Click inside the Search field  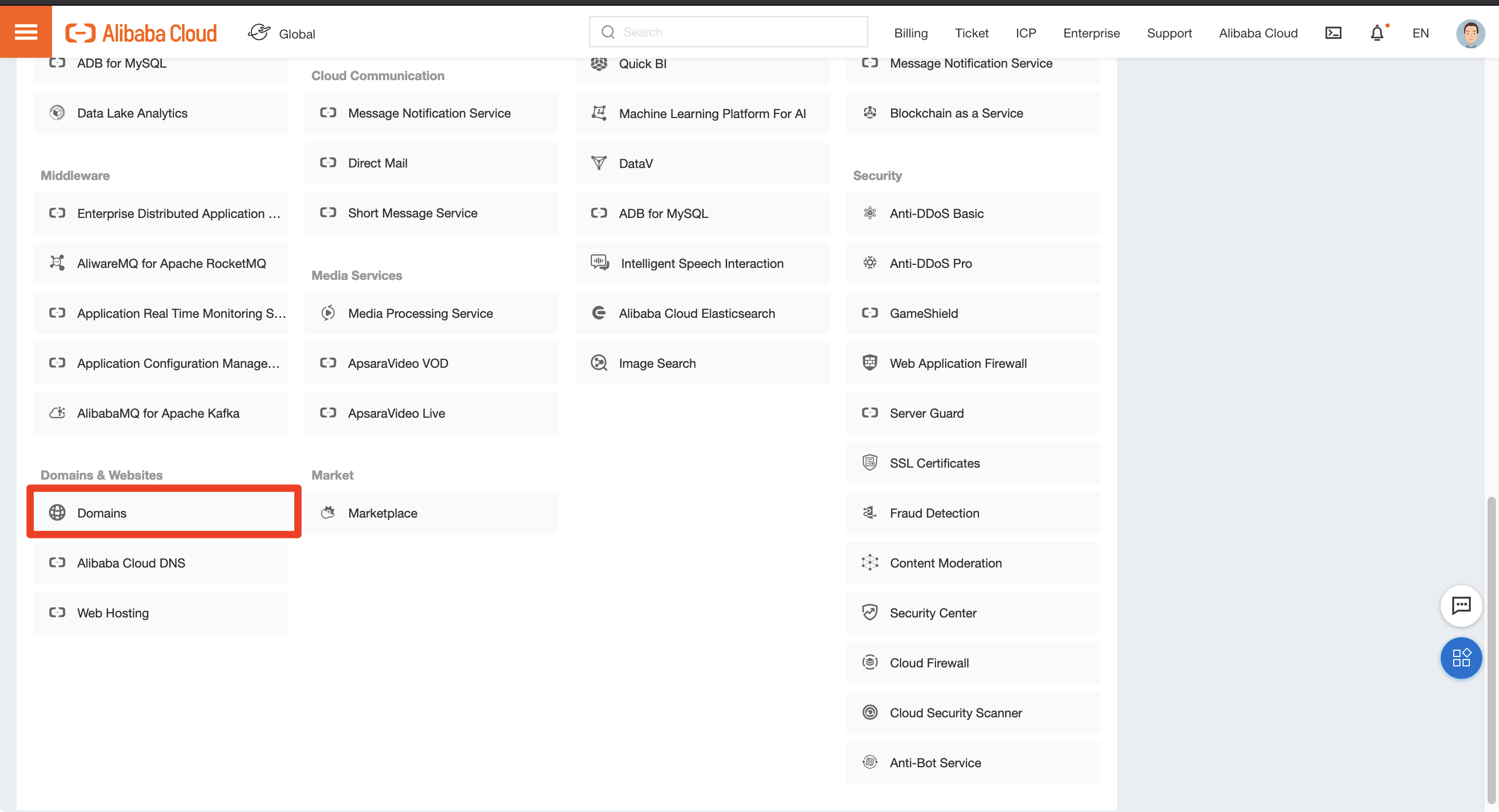point(728,31)
